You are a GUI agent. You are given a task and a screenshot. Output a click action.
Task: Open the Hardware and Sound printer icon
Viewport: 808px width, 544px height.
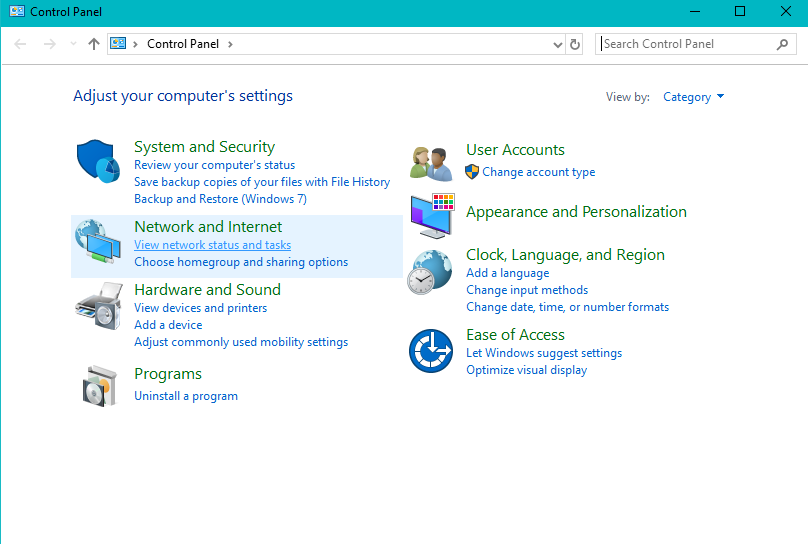point(99,305)
